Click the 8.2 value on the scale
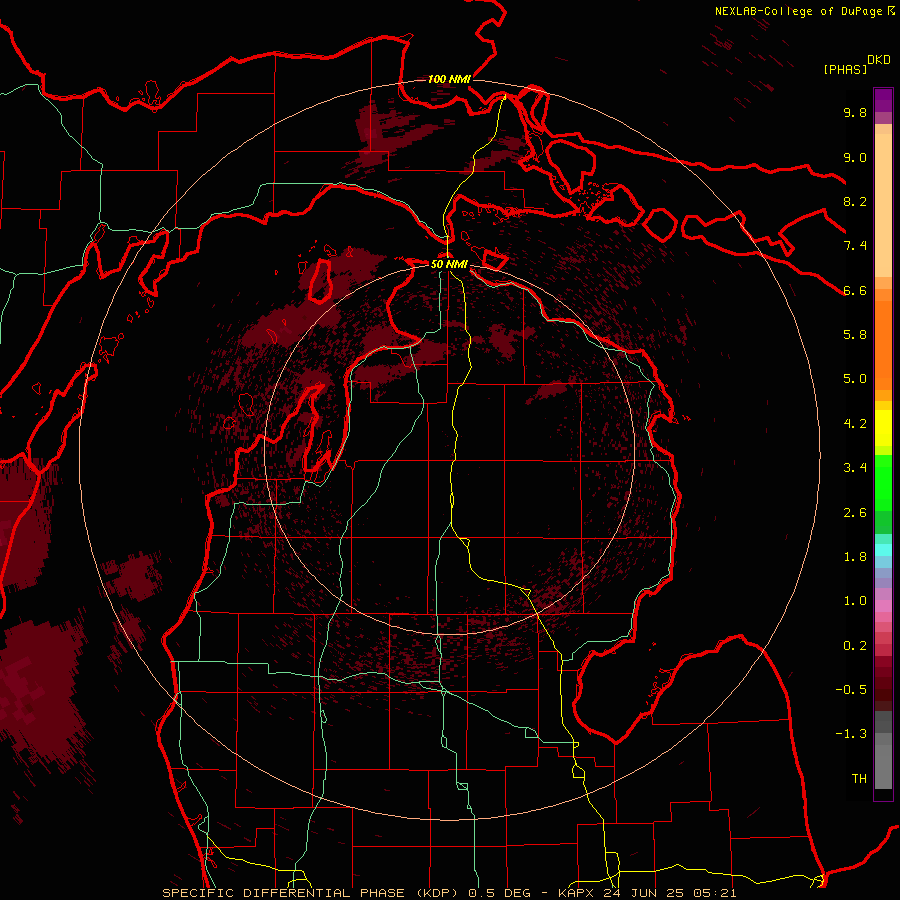 [x=855, y=201]
